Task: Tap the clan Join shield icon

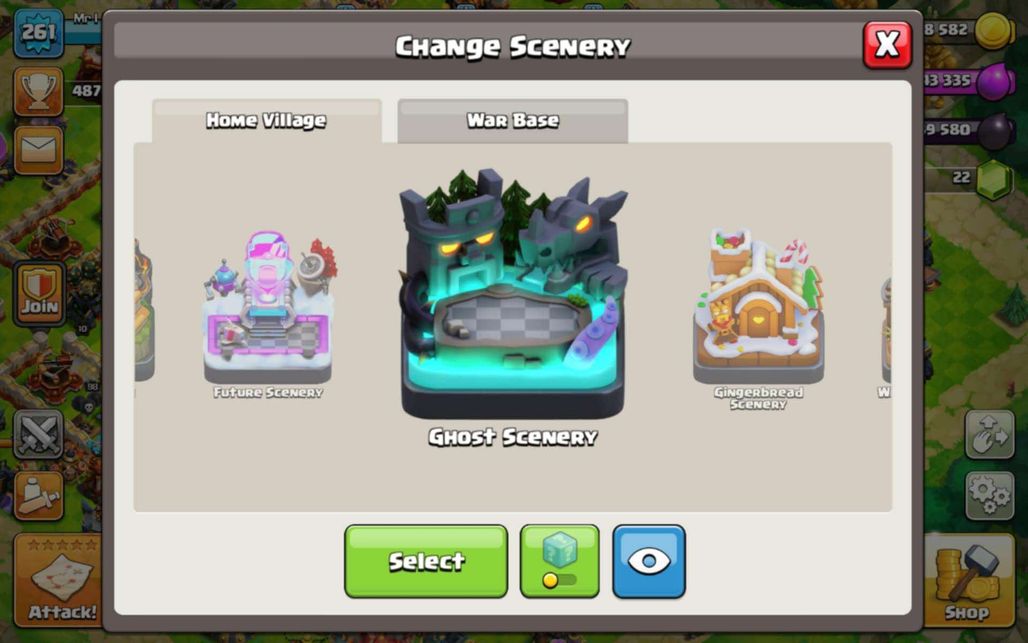Action: click(x=39, y=294)
